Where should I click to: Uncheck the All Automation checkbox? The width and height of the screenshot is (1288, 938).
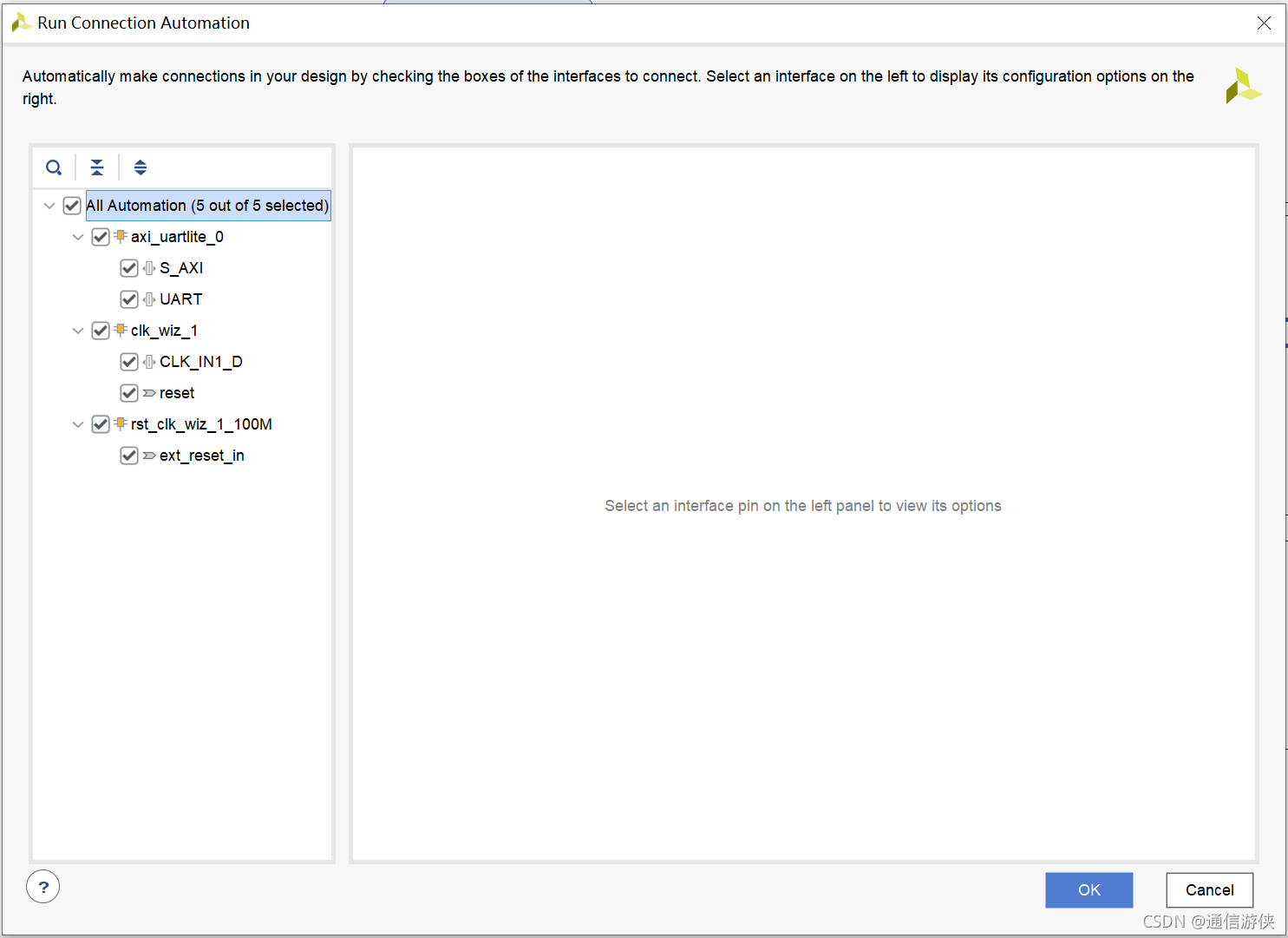pos(72,206)
